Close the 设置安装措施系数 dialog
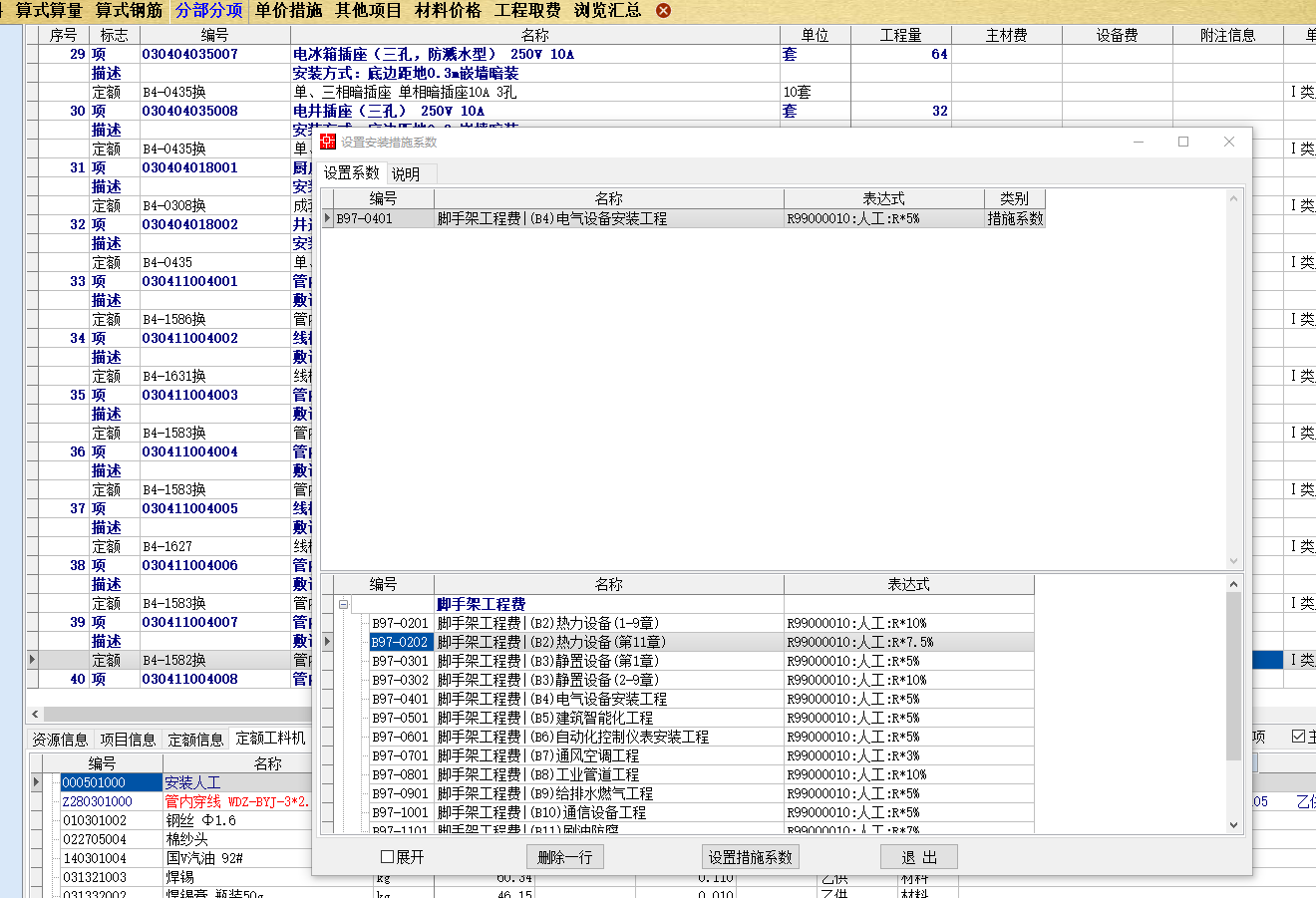The width and height of the screenshot is (1316, 898). point(1229,142)
